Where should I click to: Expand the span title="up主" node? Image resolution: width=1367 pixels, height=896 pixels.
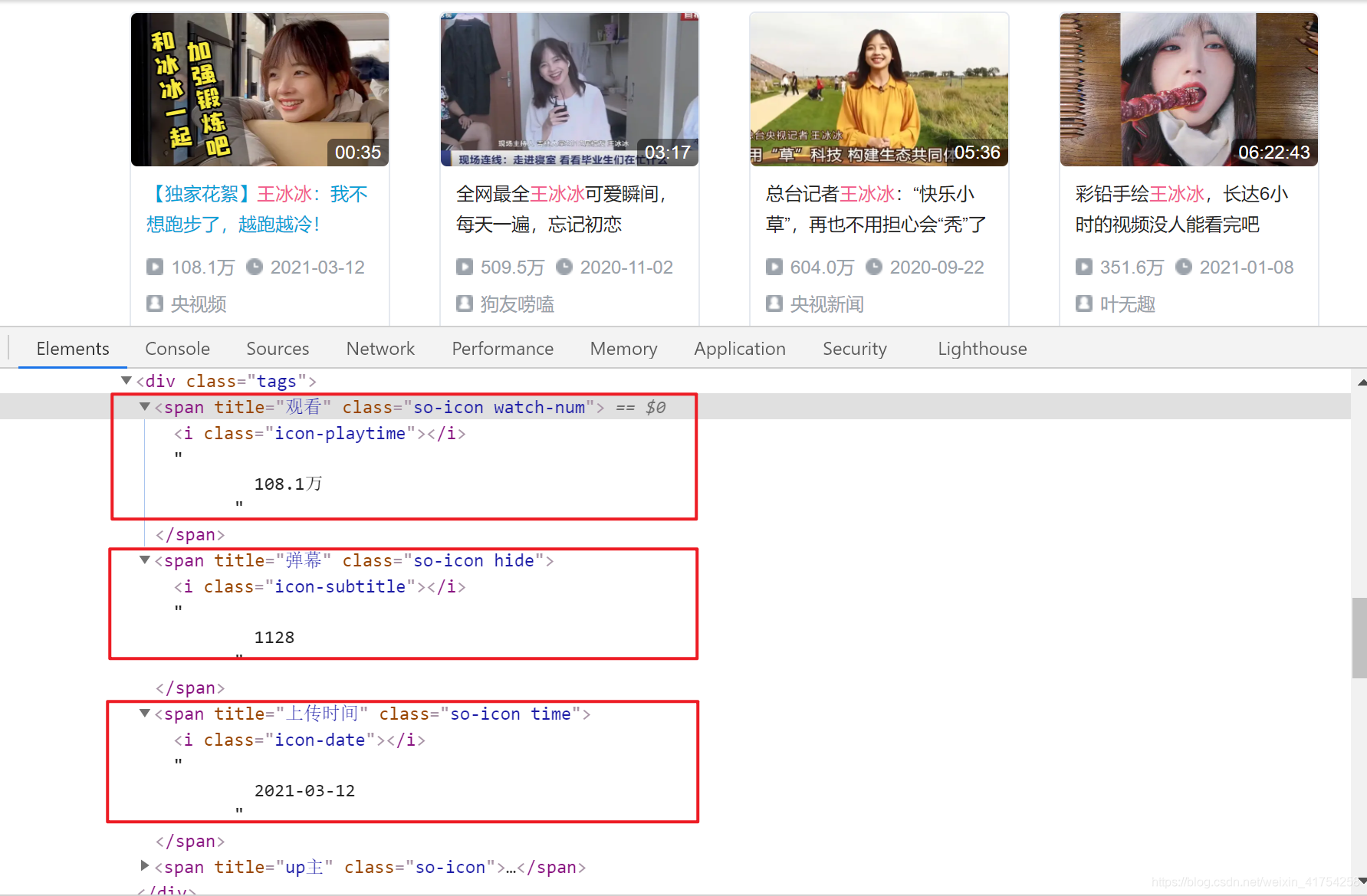145,866
